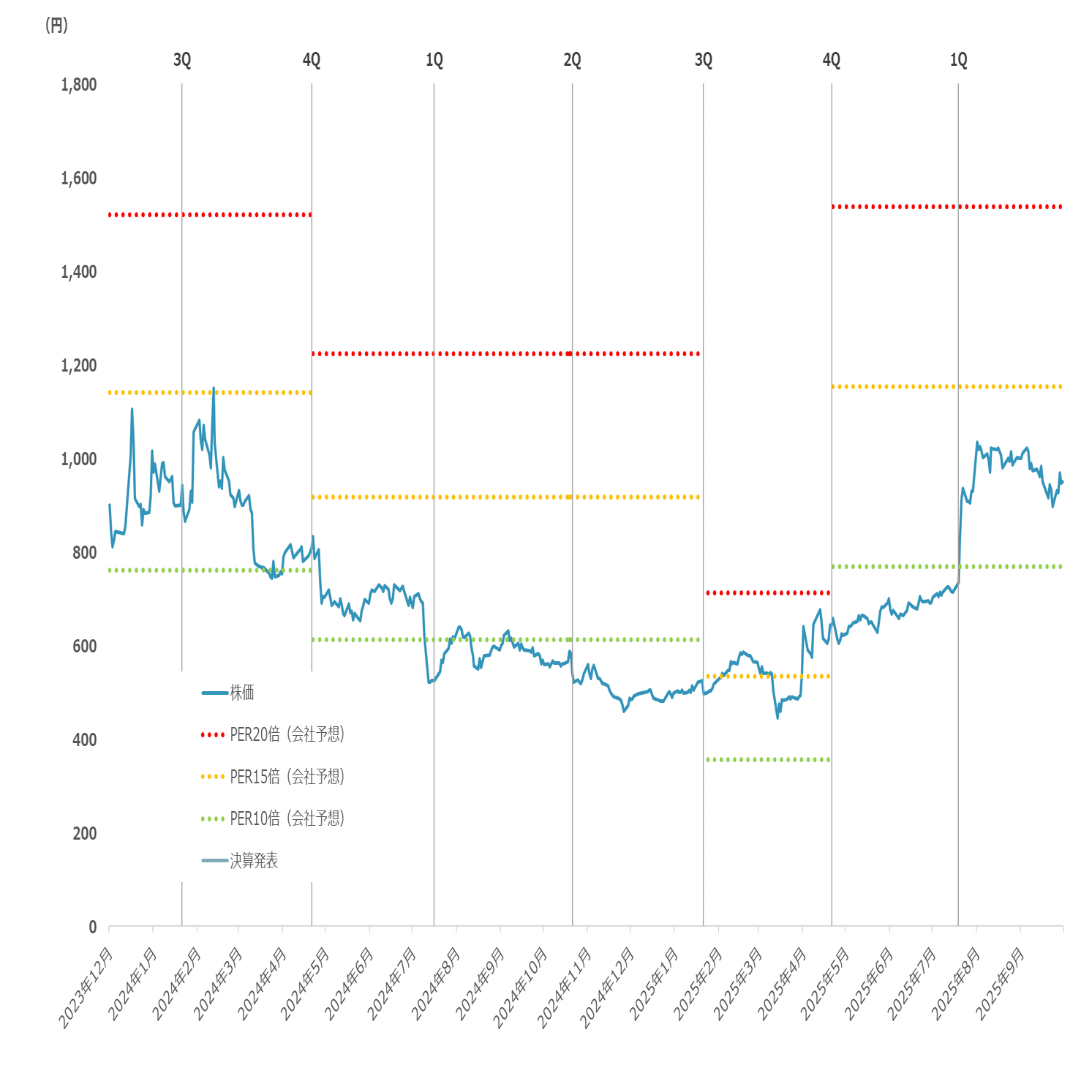The width and height of the screenshot is (1092, 1092).
Task: Click the PER10倍 (会社予想) legend label
Action: (287, 818)
